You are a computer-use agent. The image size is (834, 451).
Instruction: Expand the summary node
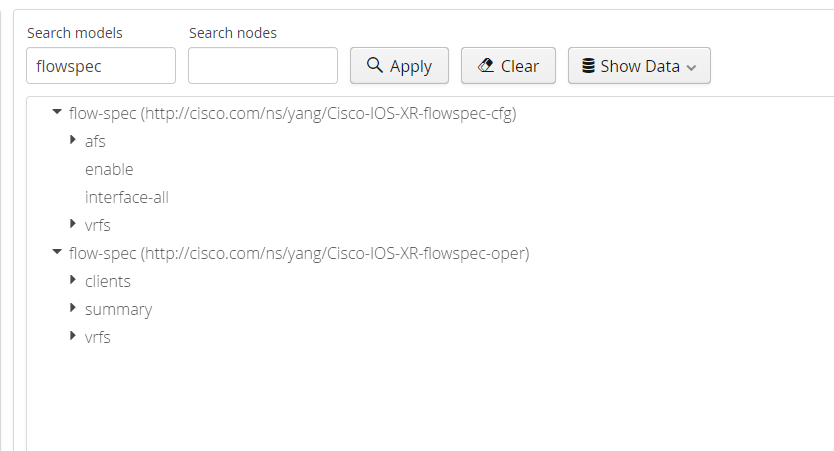[x=73, y=308]
